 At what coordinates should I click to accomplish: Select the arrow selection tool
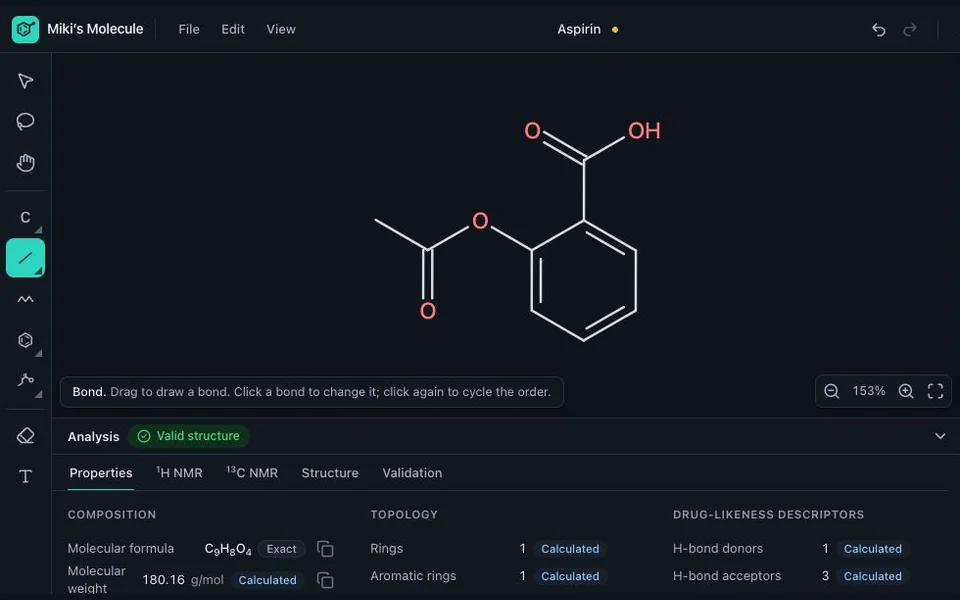point(25,81)
